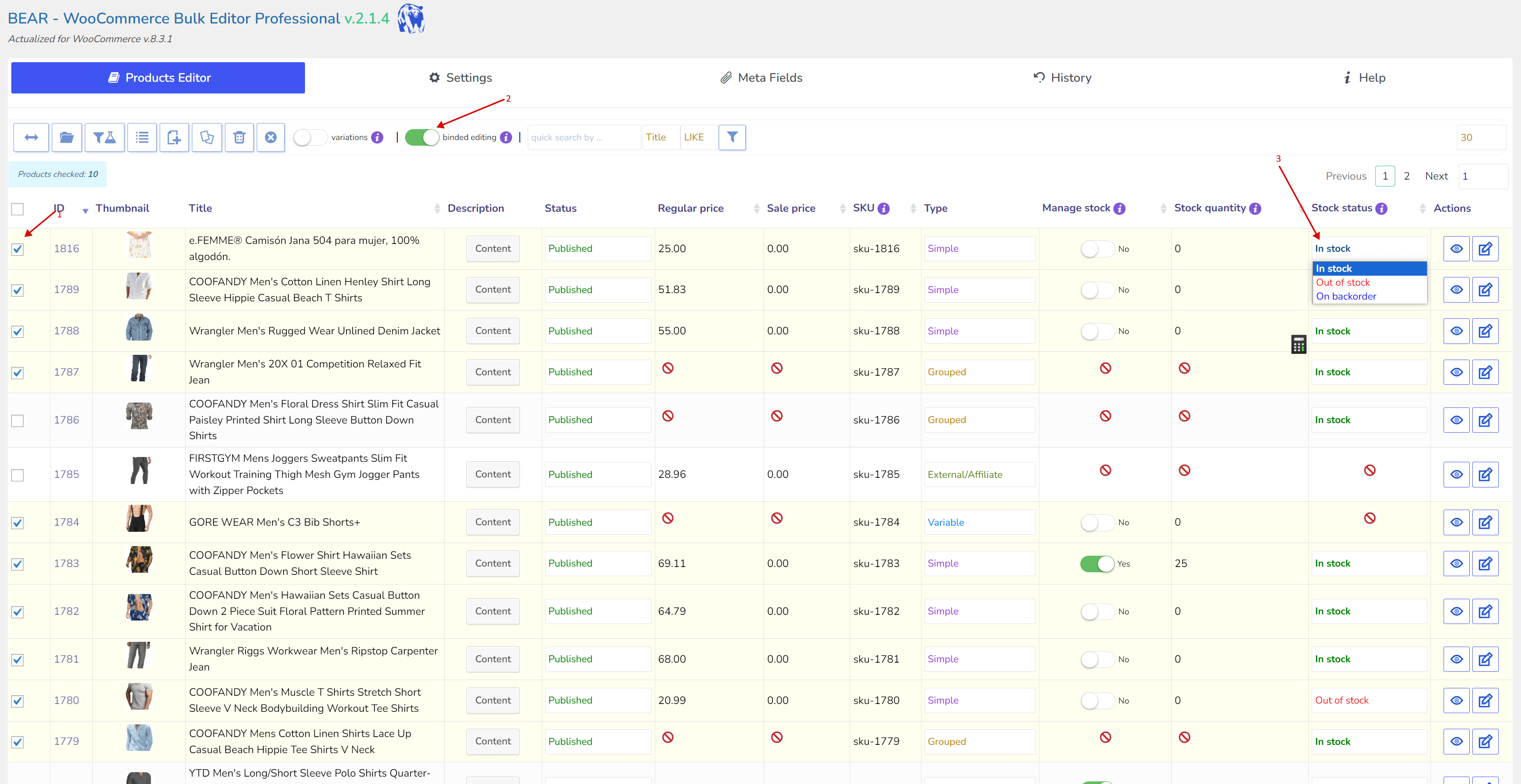Click the double-arrow full-width toolbar icon
The height and width of the screenshot is (784, 1521).
tap(31, 137)
